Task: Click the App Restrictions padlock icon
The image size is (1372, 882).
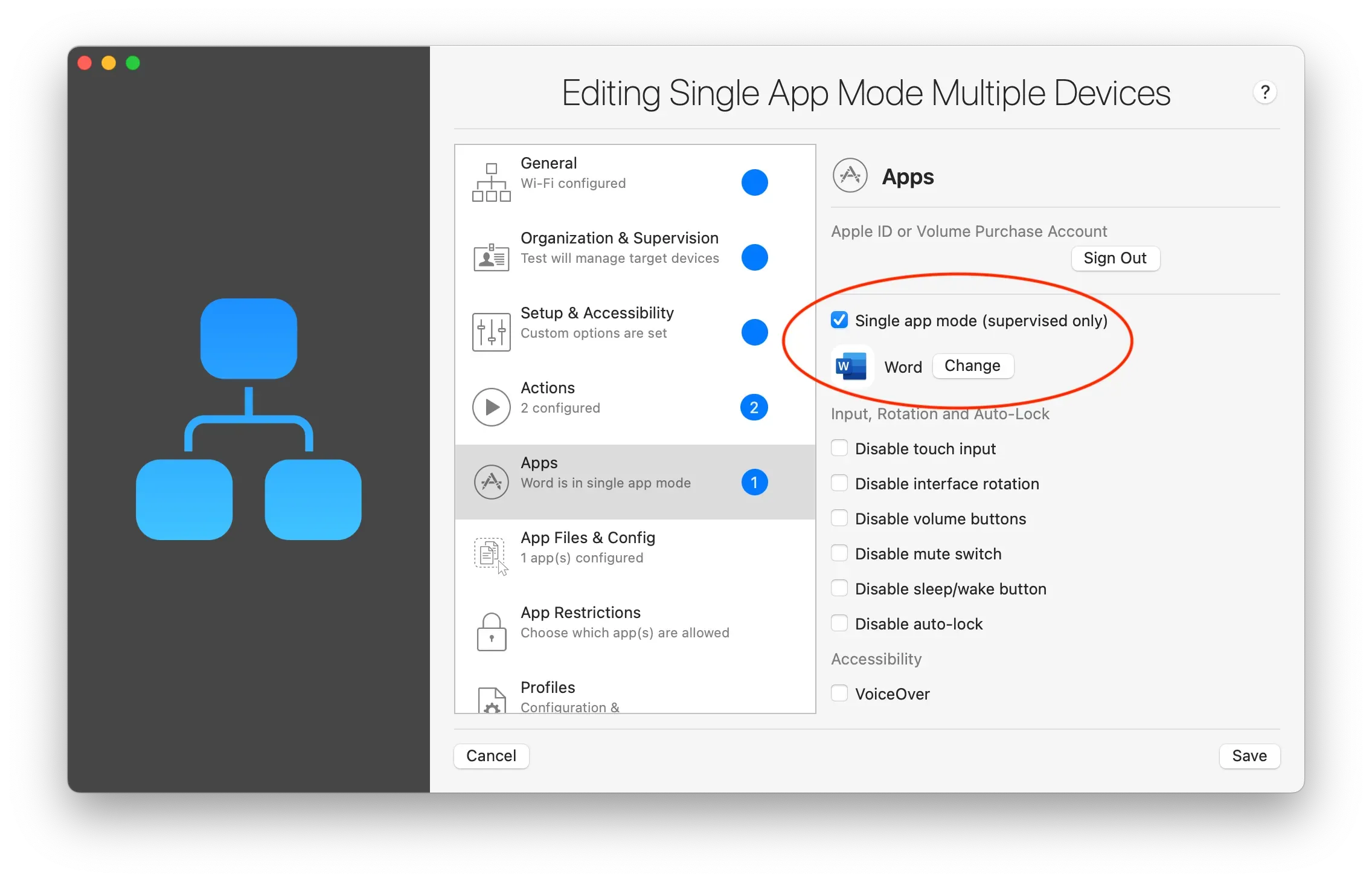Action: (x=491, y=632)
